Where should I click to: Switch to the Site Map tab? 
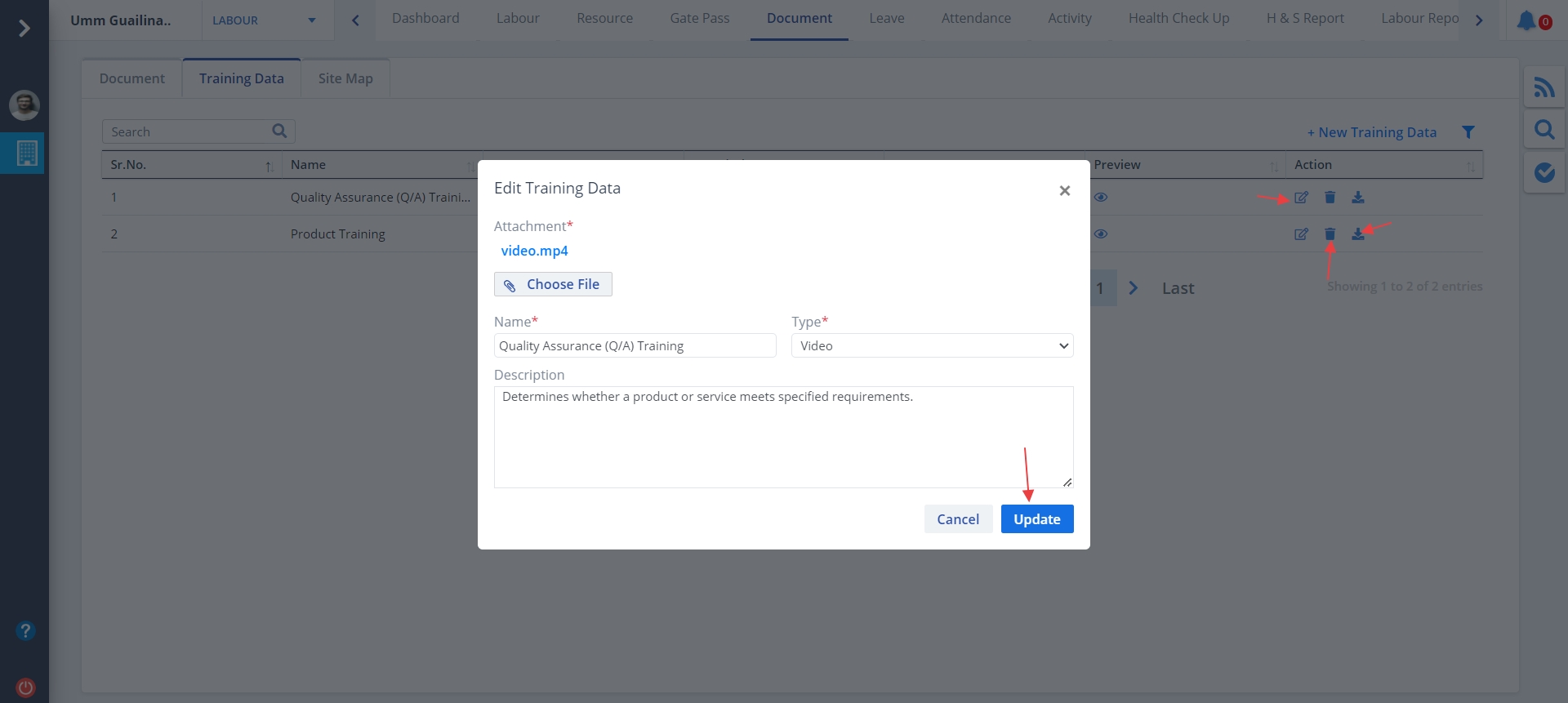(x=345, y=79)
